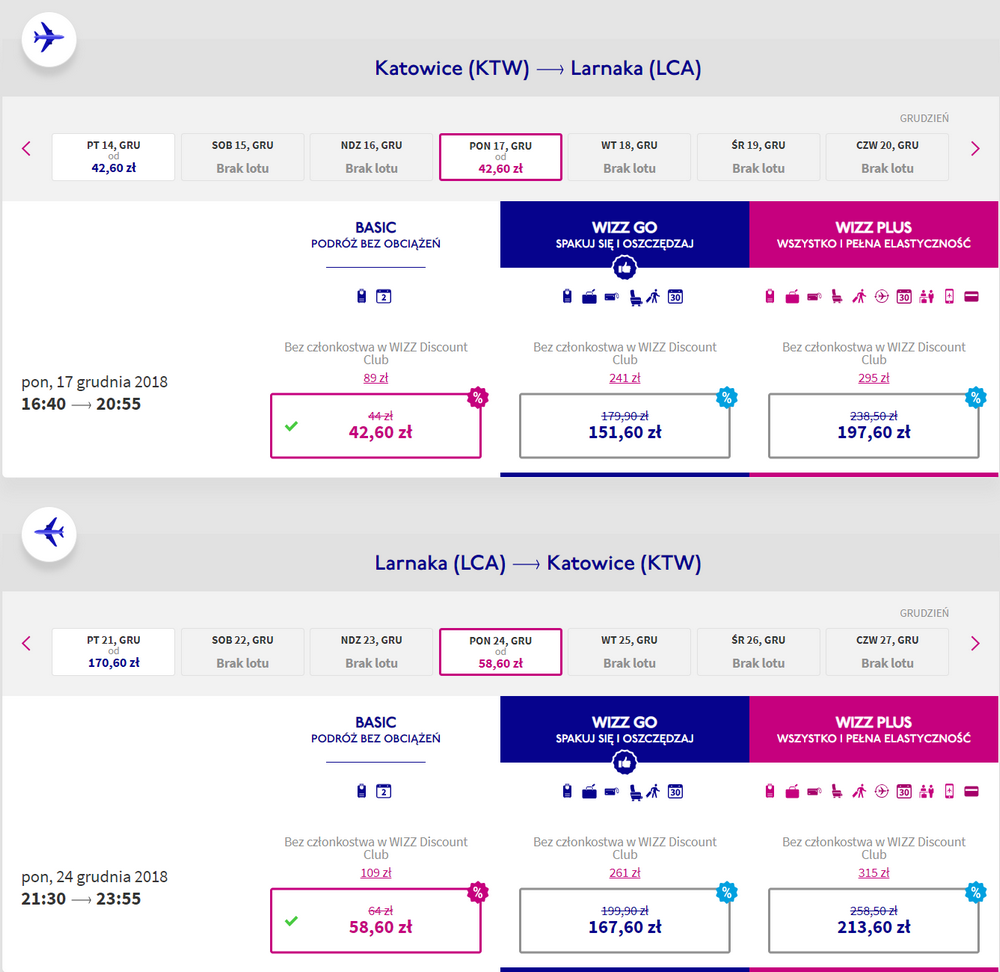Open the 295 zł non-member price link

tap(874, 378)
